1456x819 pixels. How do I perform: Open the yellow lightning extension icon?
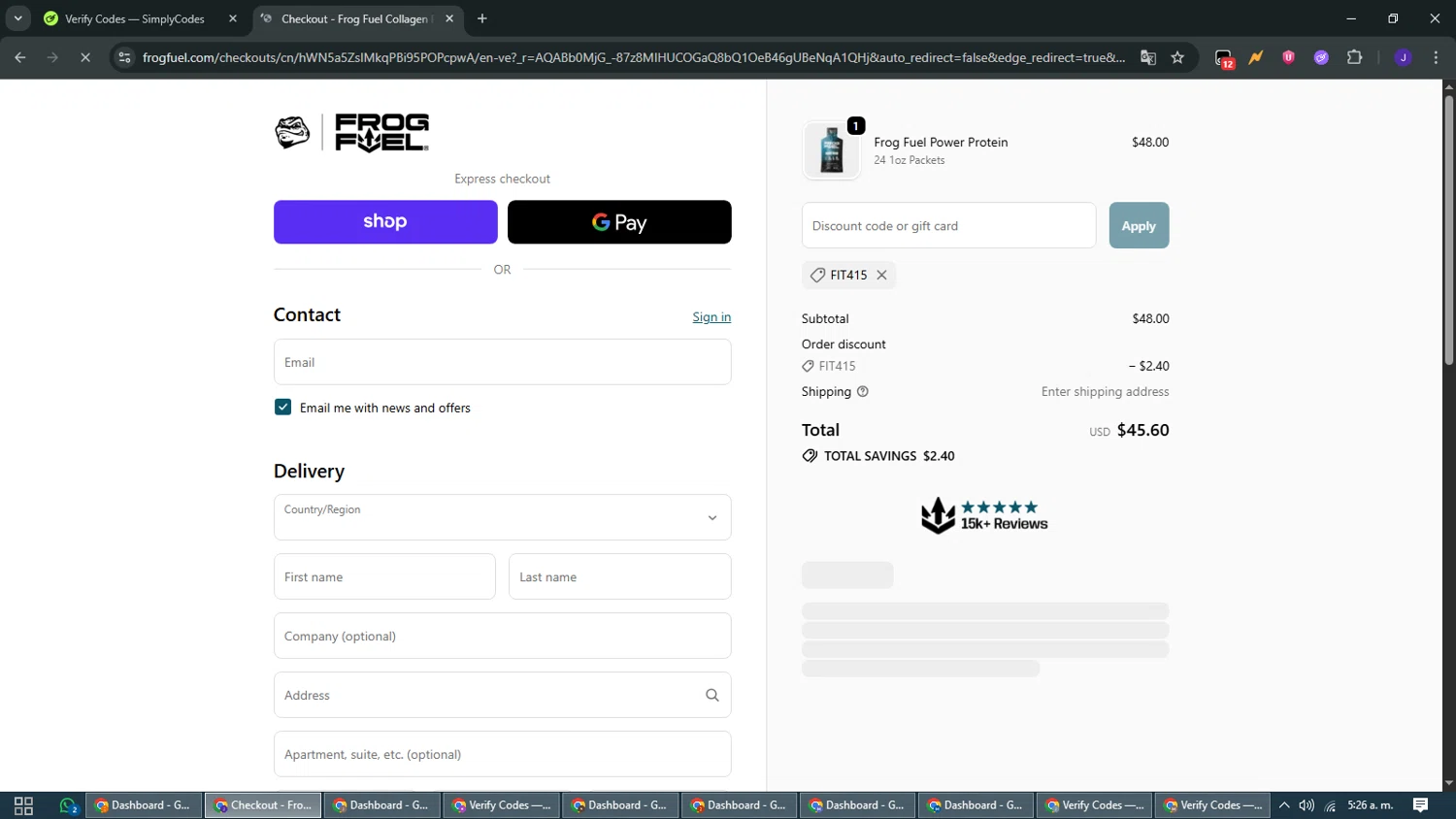[1256, 57]
